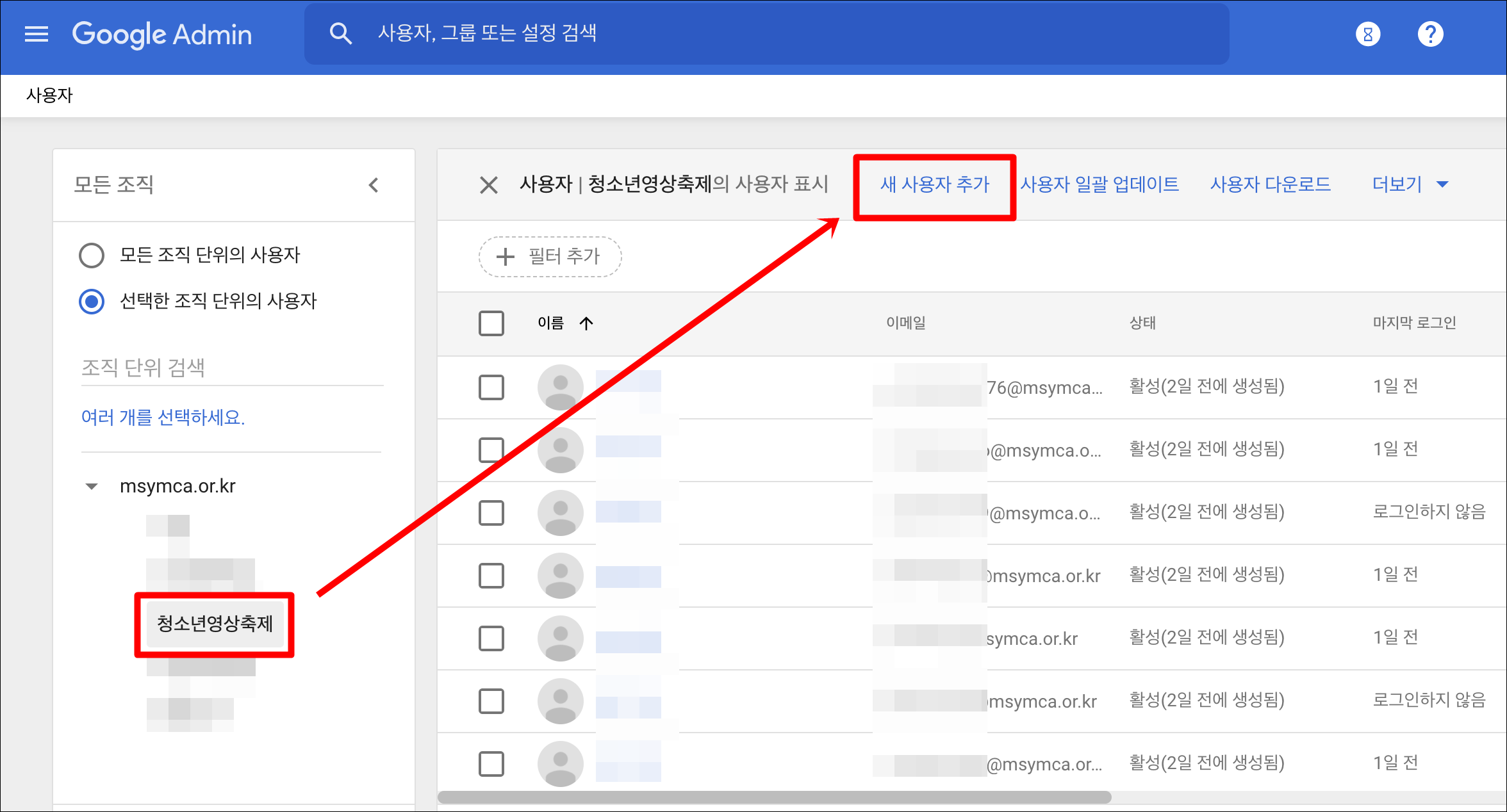
Task: Select the 모든 조직 단위의 사용자 radio button
Action: 92,255
